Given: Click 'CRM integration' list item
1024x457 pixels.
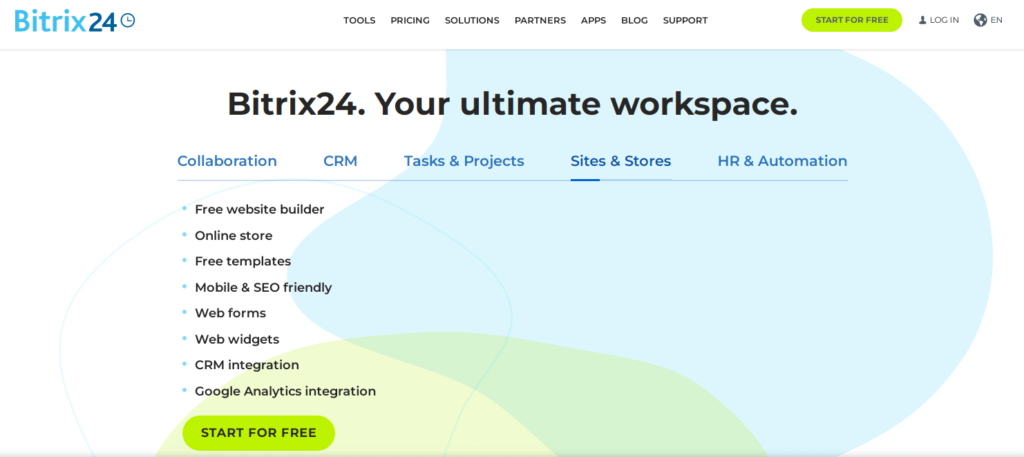Looking at the screenshot, I should 247,365.
